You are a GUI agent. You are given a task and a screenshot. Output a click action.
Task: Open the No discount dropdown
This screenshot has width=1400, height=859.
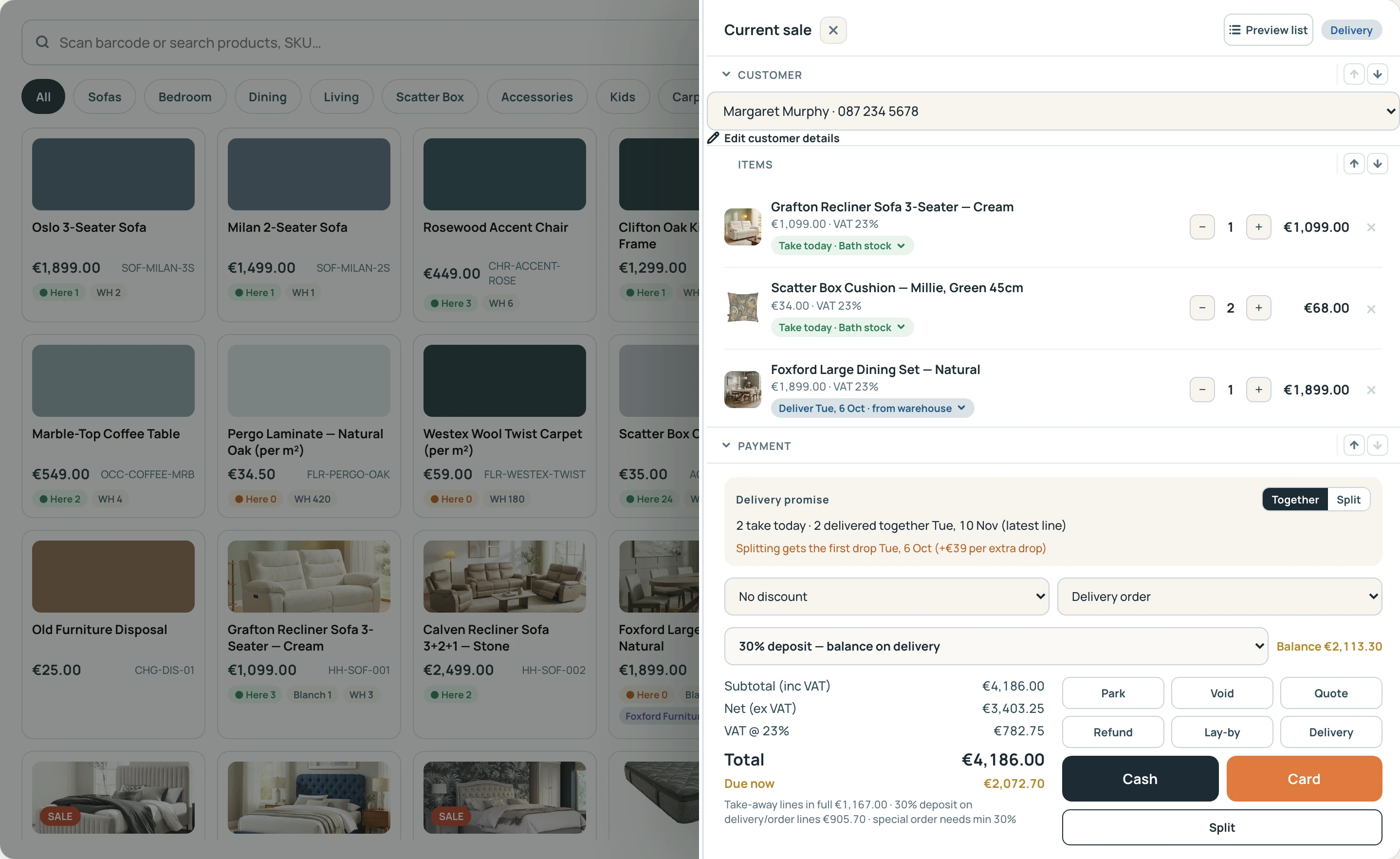(886, 597)
